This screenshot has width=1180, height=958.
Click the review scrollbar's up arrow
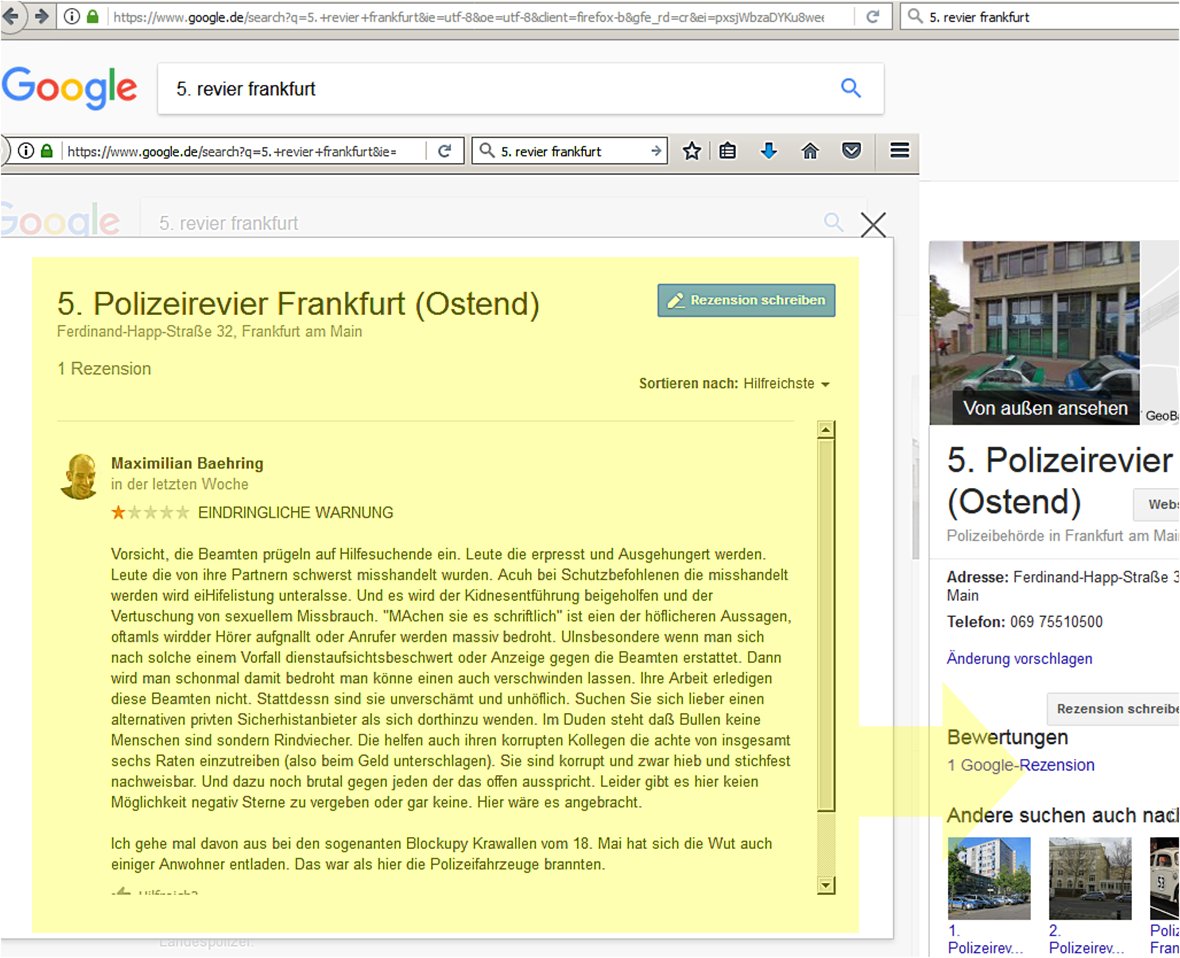pyautogui.click(x=826, y=430)
